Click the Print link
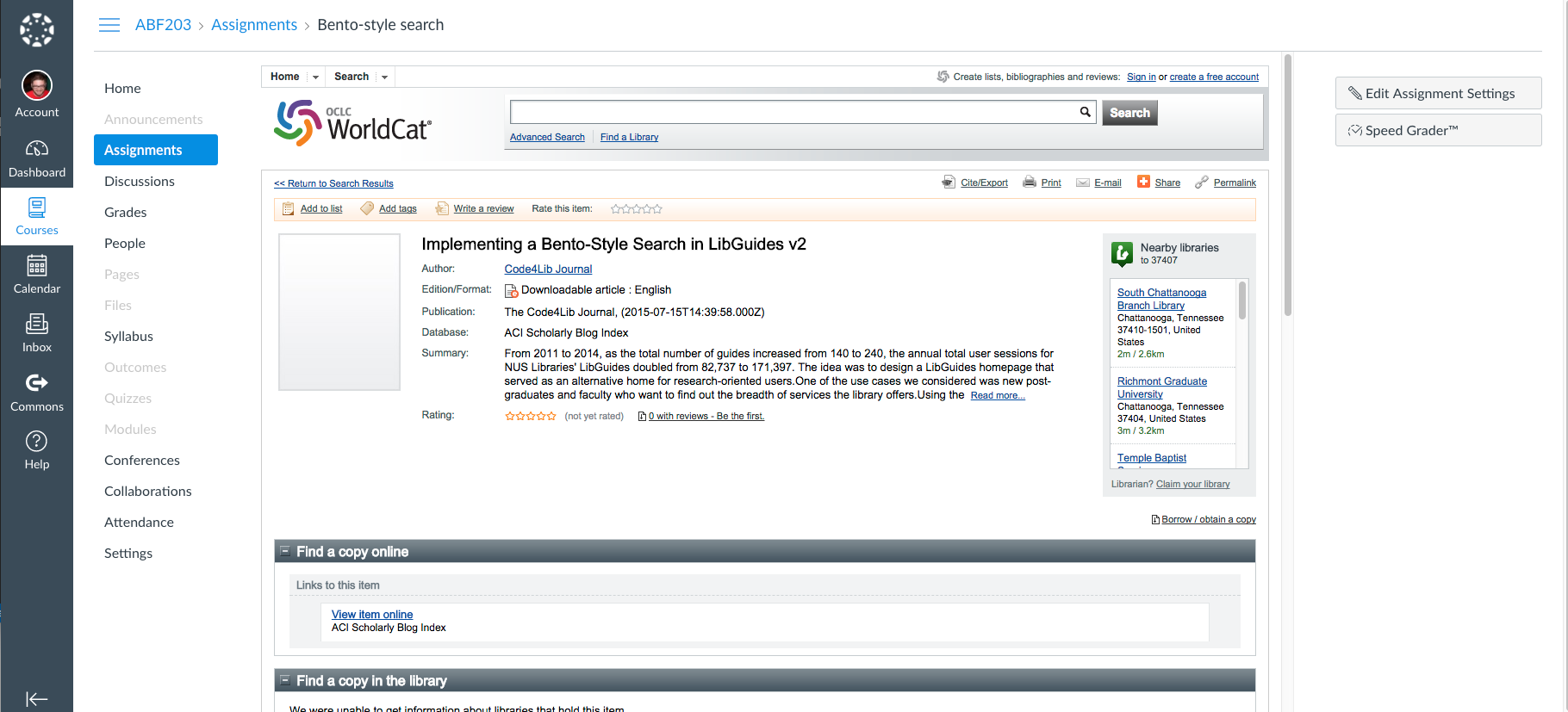1568x712 pixels. (1051, 183)
